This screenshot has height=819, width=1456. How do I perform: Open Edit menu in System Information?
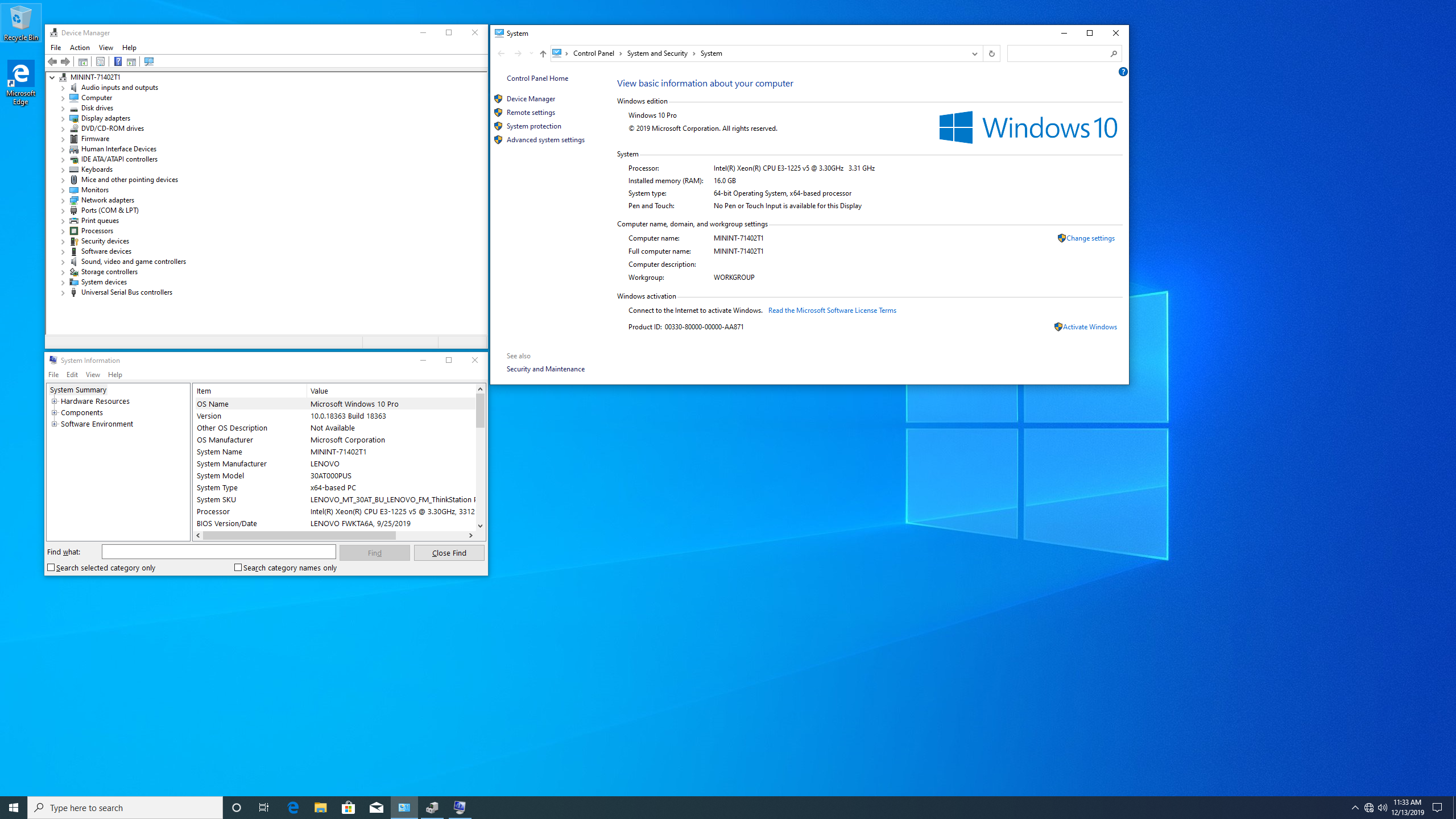click(x=72, y=375)
